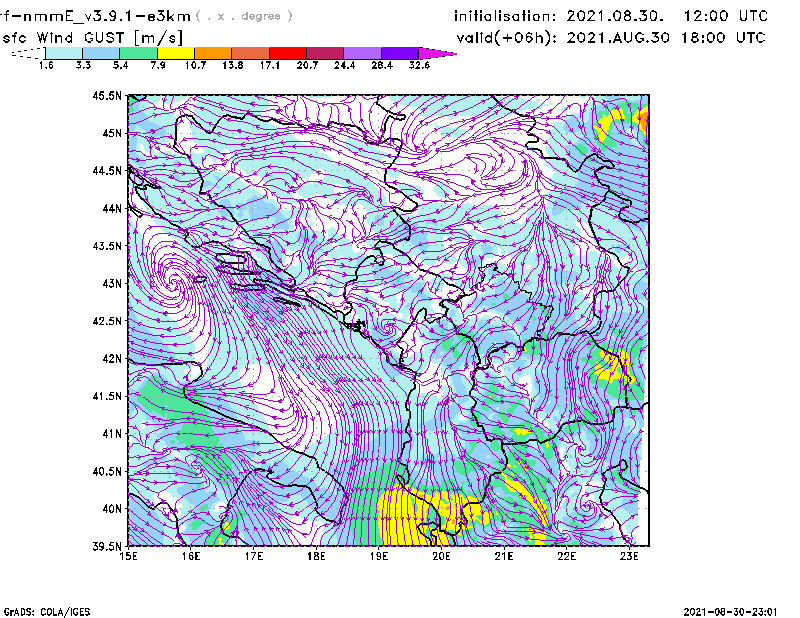Viewport: 800px width, 618px height.
Task: Click the "40N" latitude label
Action: [x=112, y=509]
